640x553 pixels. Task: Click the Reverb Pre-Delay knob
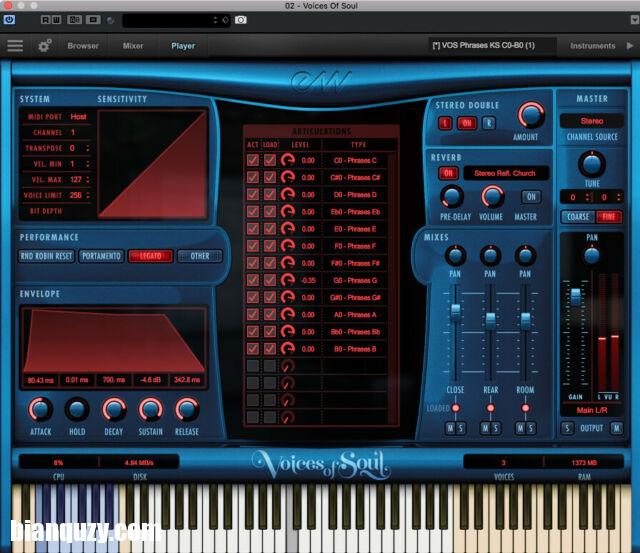pos(452,197)
